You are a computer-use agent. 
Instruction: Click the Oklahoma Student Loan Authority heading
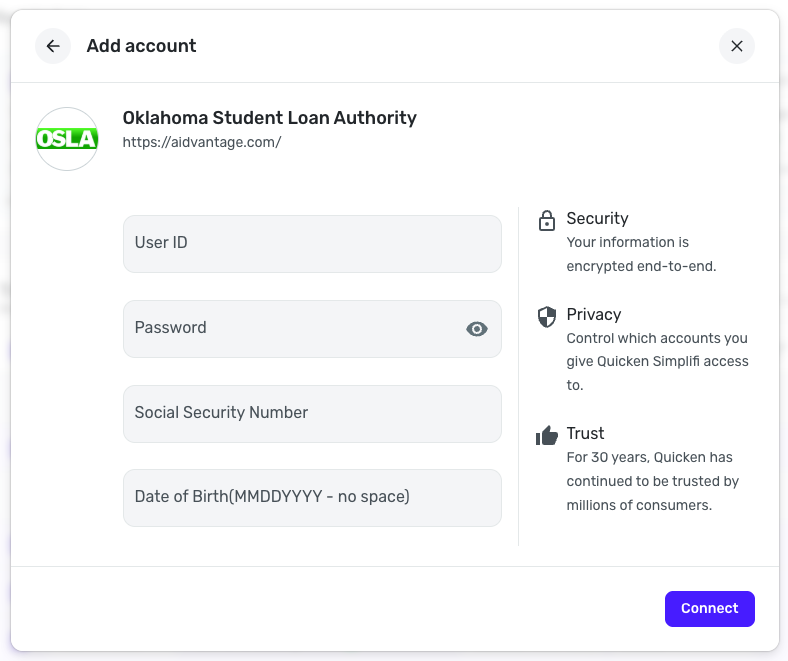tap(269, 118)
